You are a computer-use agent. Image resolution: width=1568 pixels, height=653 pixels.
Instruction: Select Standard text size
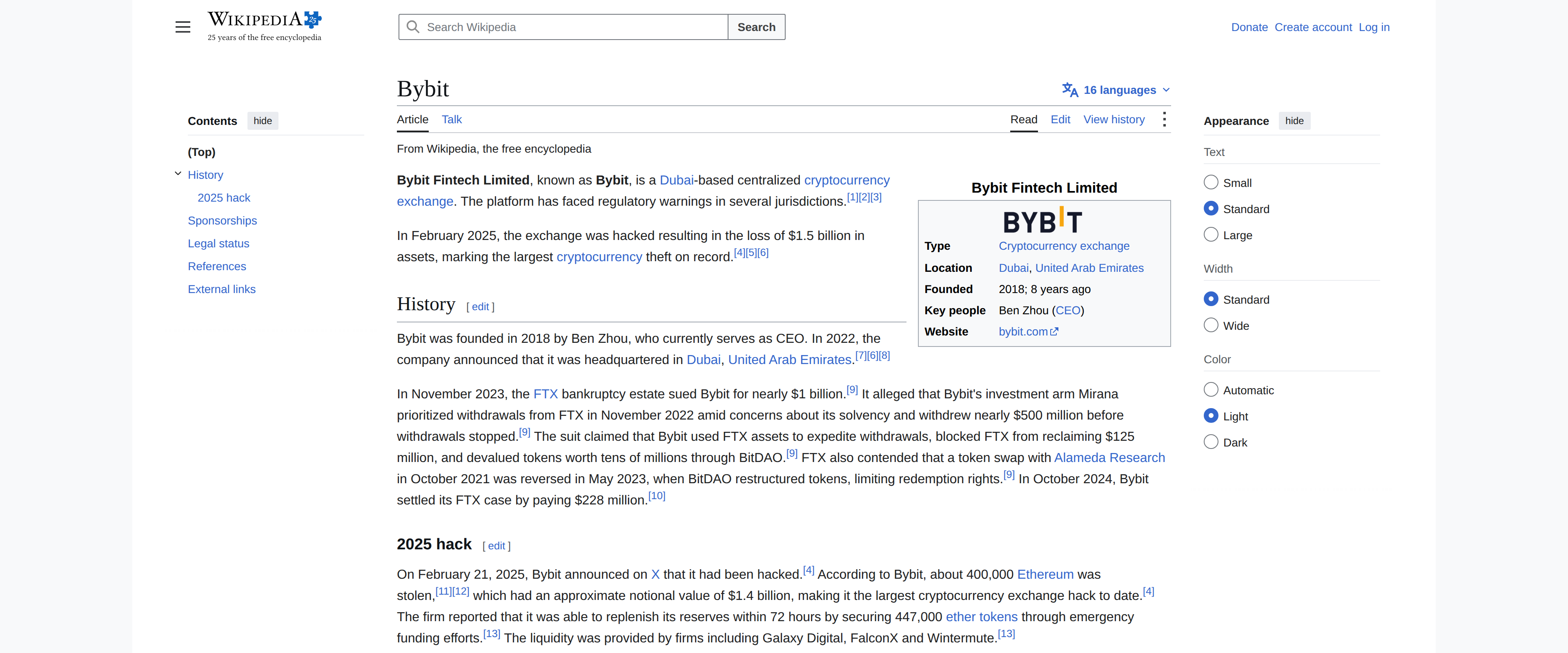(1211, 209)
